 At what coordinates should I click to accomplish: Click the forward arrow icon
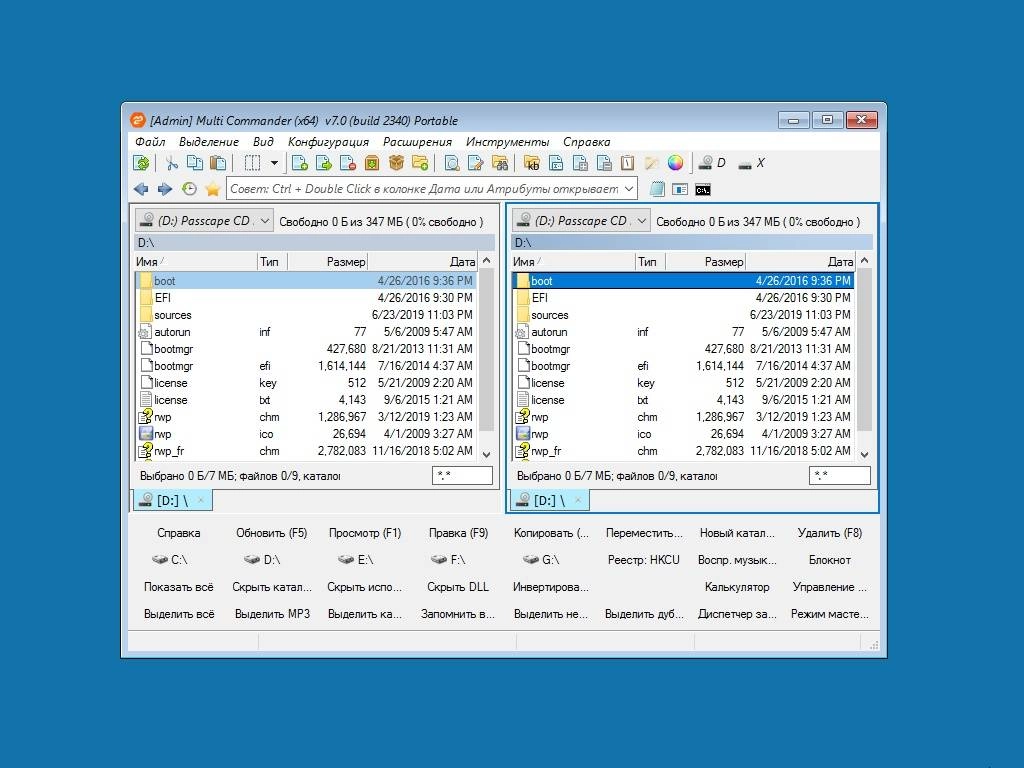[x=165, y=189]
